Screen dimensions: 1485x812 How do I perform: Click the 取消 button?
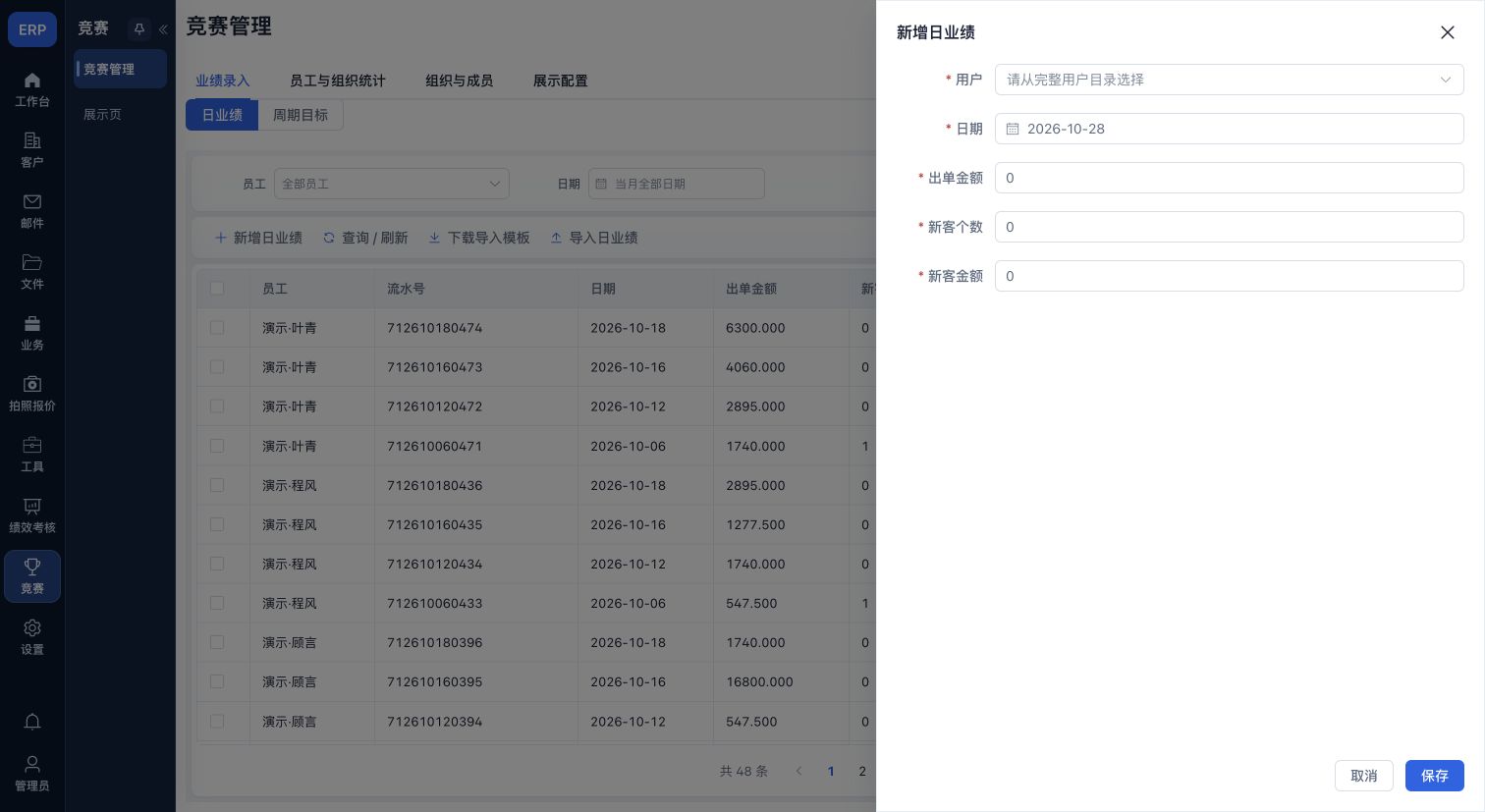(x=1364, y=776)
